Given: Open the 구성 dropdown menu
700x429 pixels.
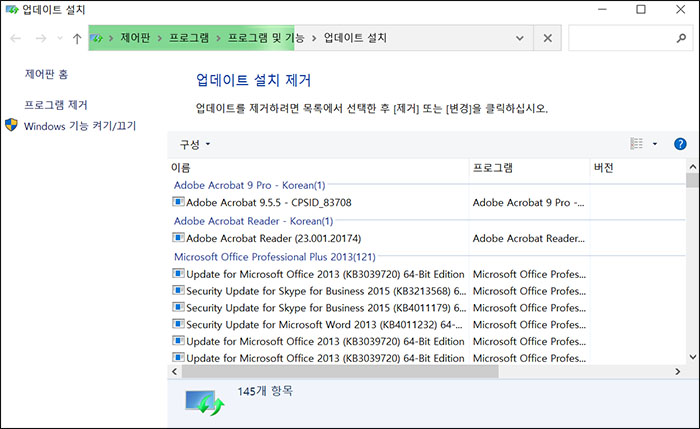Looking at the screenshot, I should click(x=195, y=144).
